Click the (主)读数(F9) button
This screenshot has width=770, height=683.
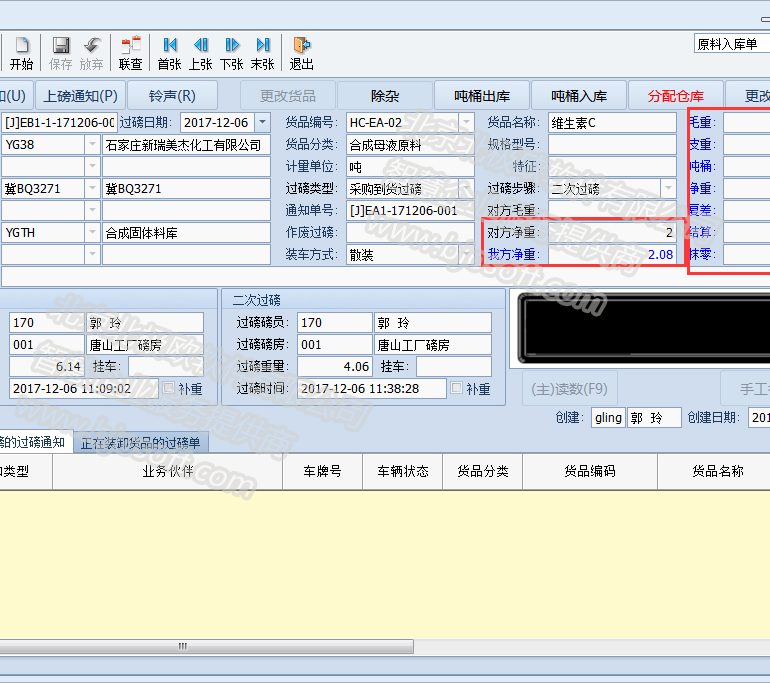(570, 389)
